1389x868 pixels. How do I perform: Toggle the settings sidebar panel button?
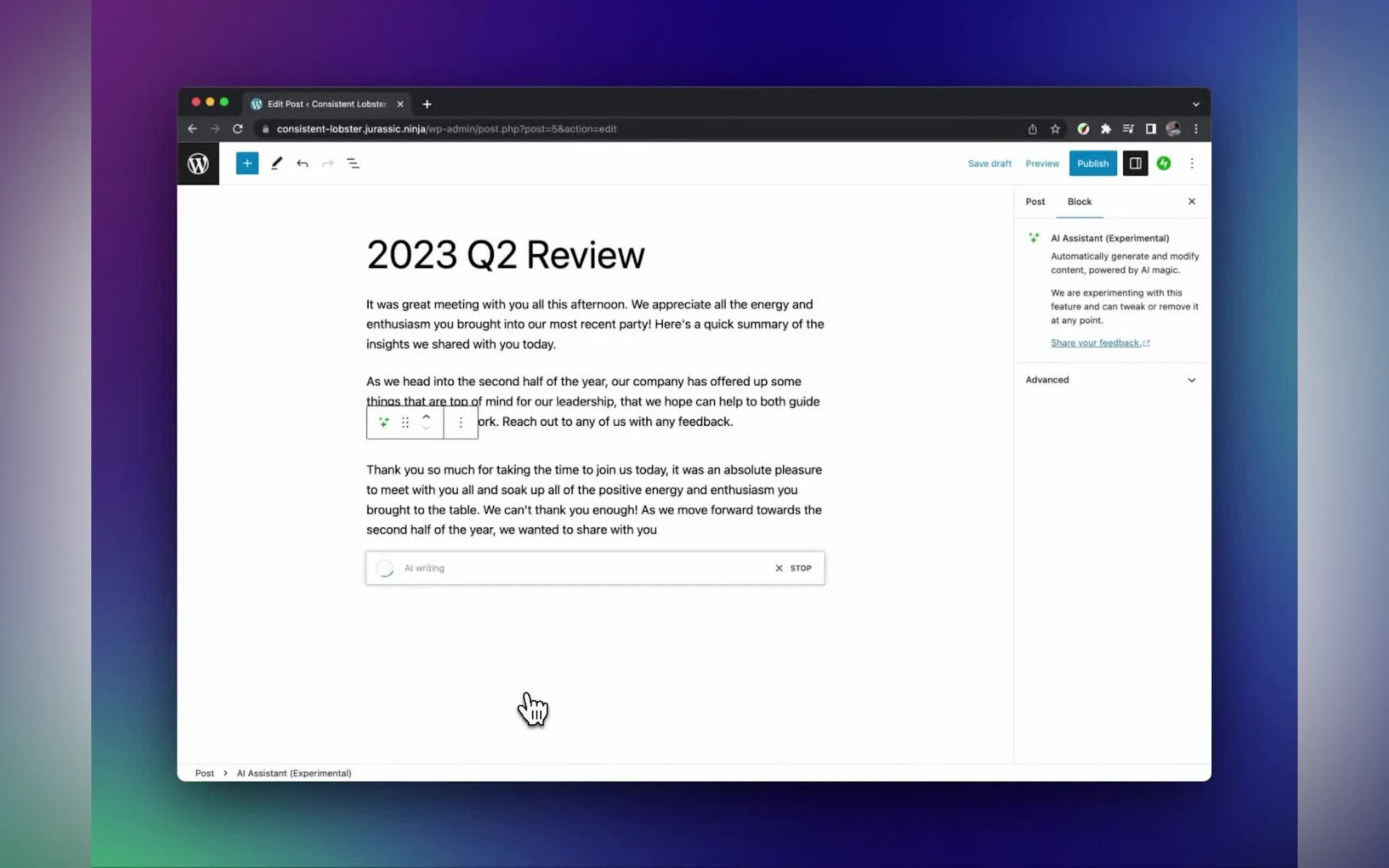(x=1135, y=163)
